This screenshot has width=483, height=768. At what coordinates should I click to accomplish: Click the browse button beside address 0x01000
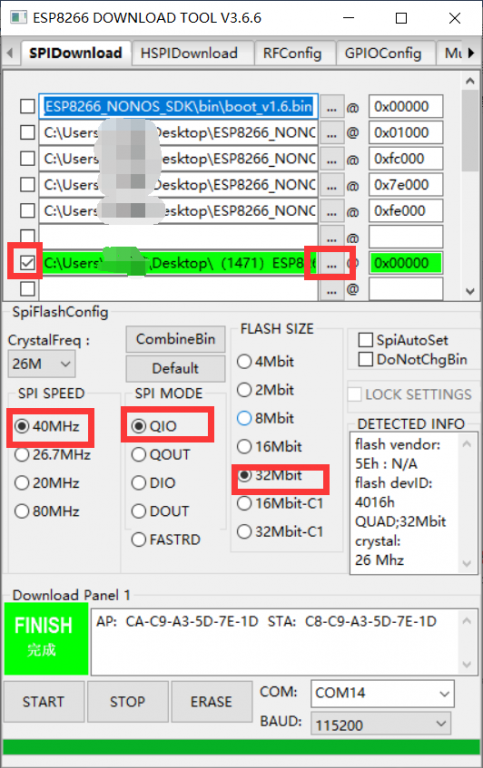pos(332,133)
